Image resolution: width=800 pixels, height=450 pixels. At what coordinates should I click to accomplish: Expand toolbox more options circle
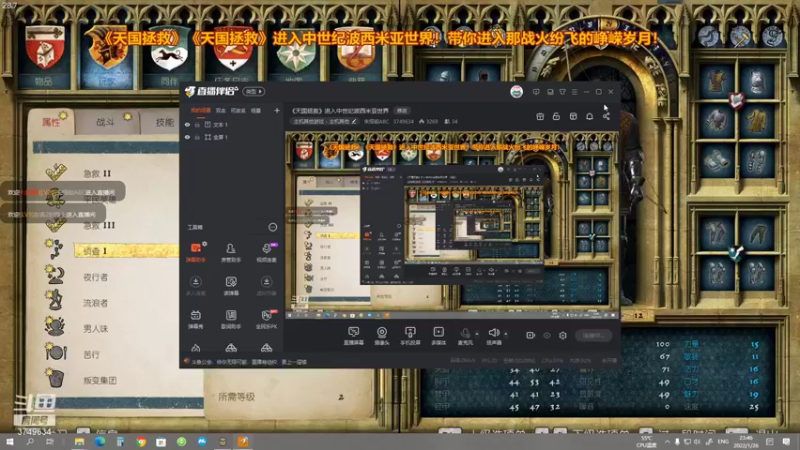[x=272, y=227]
